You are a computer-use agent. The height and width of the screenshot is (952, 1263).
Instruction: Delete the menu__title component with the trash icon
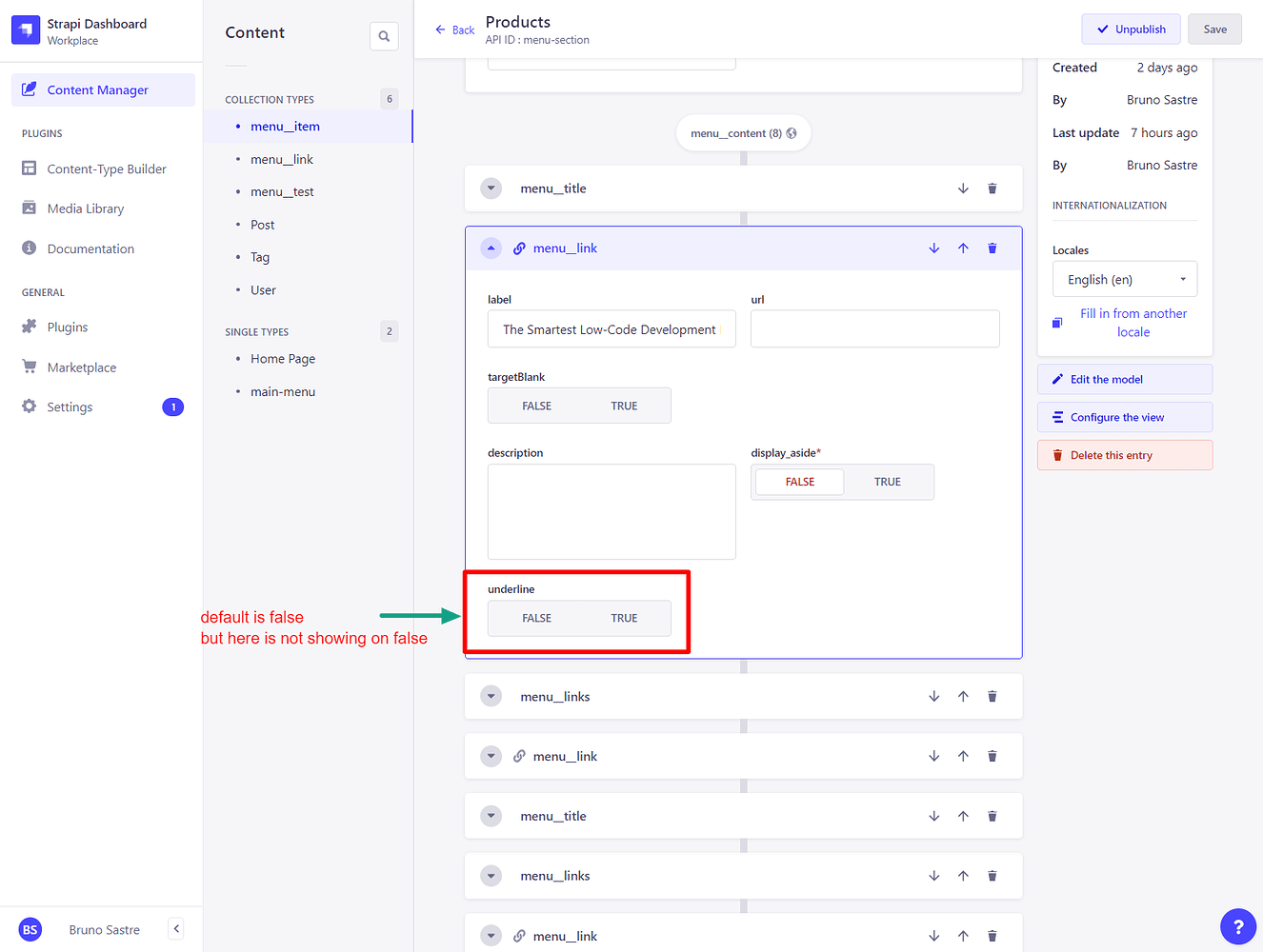click(x=992, y=188)
